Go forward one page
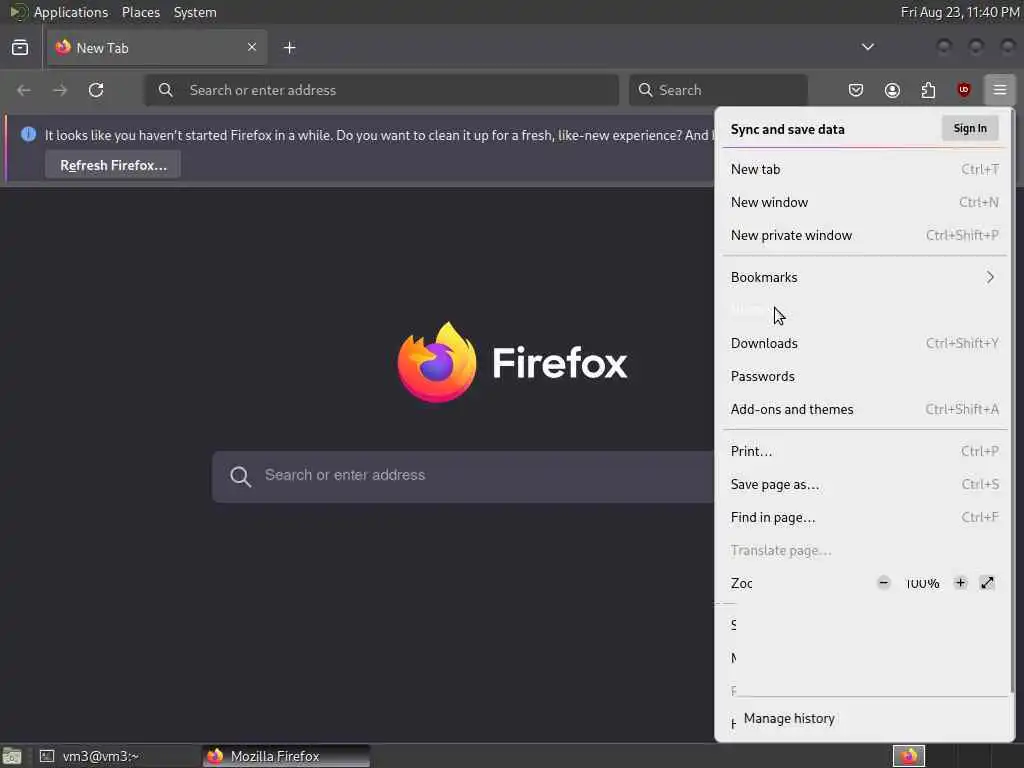The height and width of the screenshot is (768, 1024). pyautogui.click(x=60, y=90)
